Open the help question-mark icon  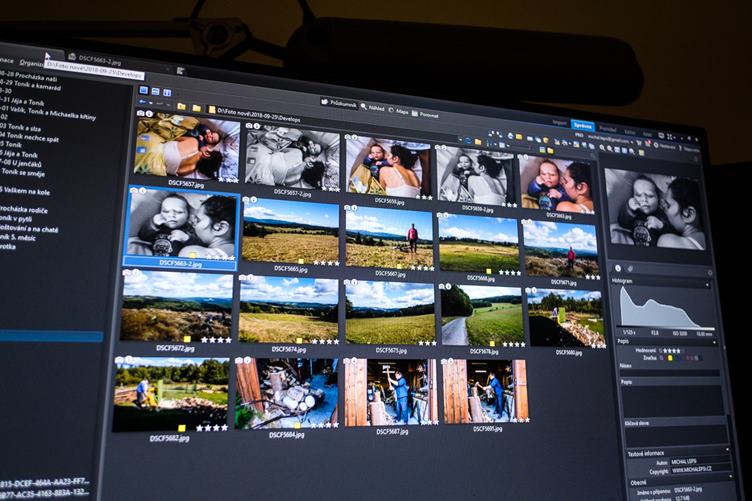pos(680,149)
